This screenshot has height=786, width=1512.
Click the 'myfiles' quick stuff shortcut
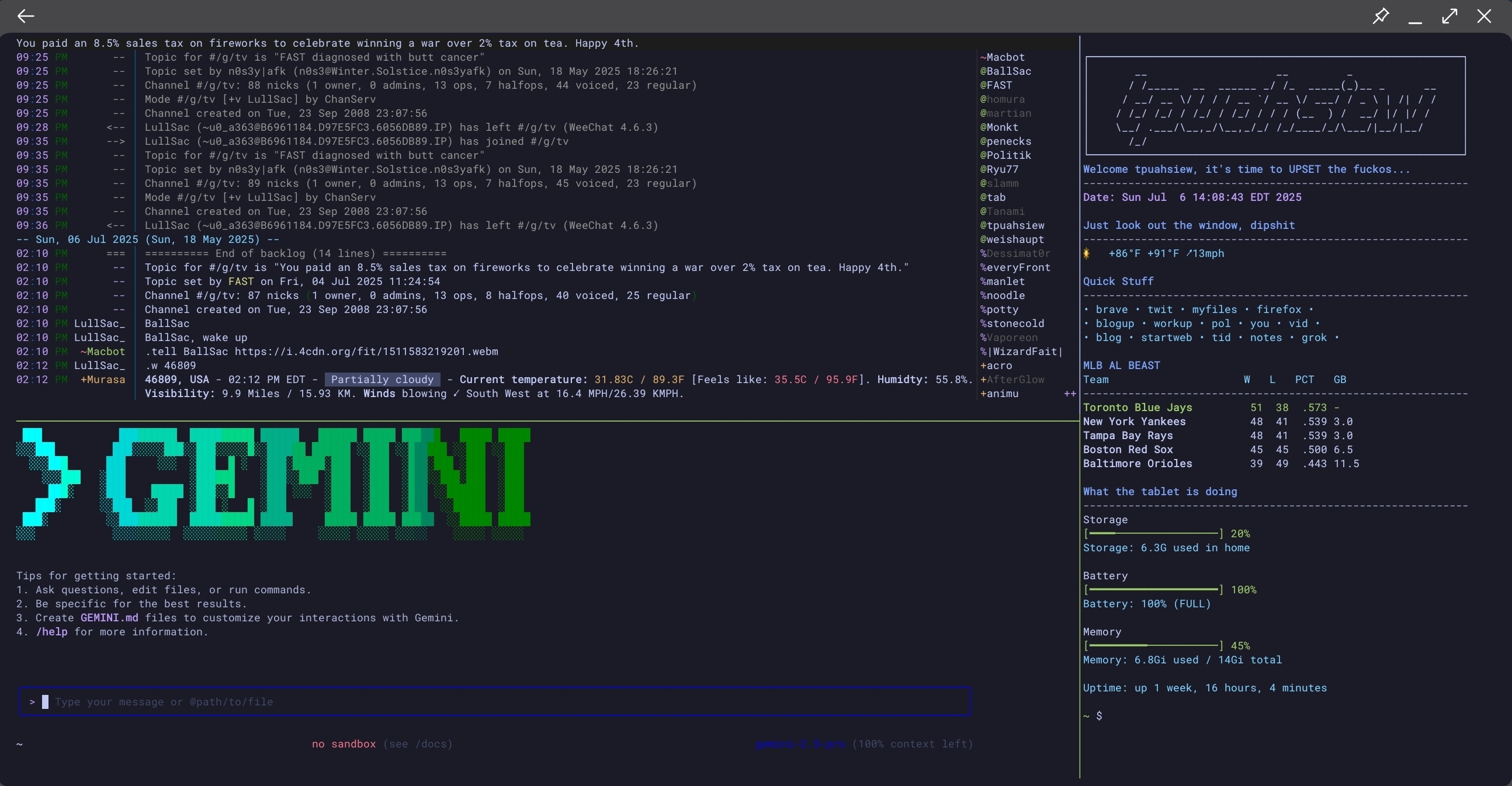[x=1215, y=309]
